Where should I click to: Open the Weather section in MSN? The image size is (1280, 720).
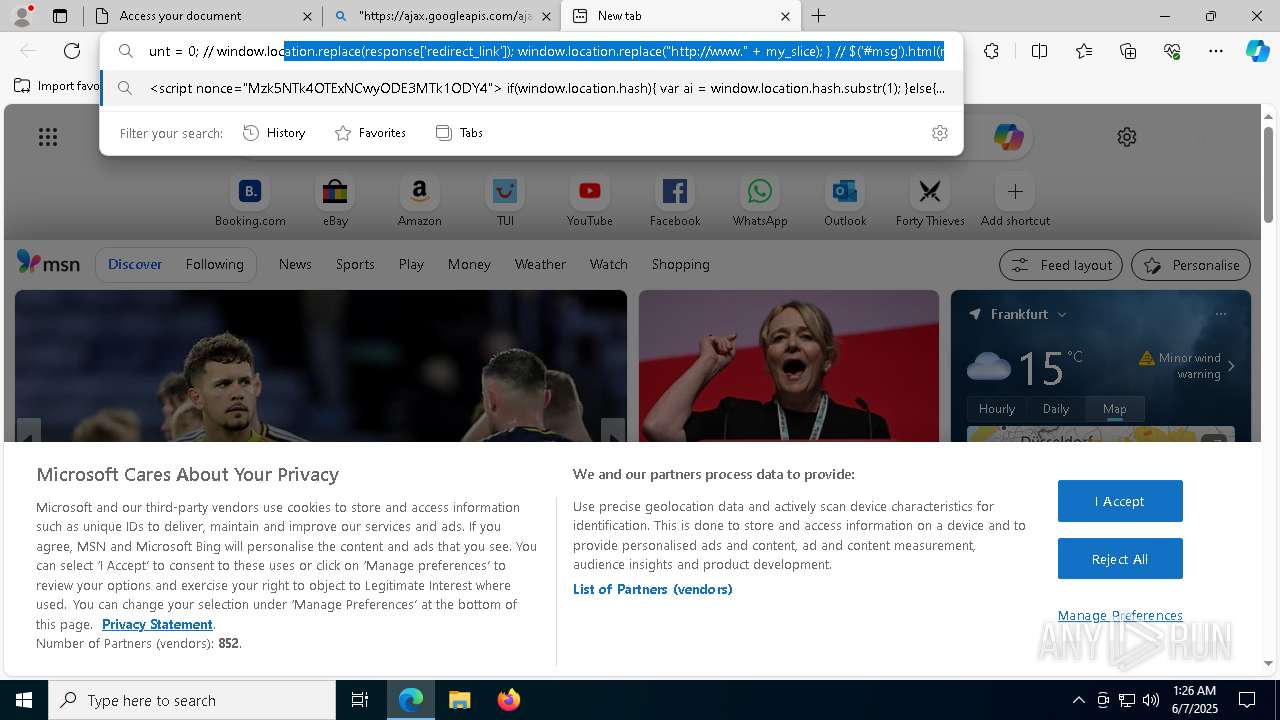(540, 264)
